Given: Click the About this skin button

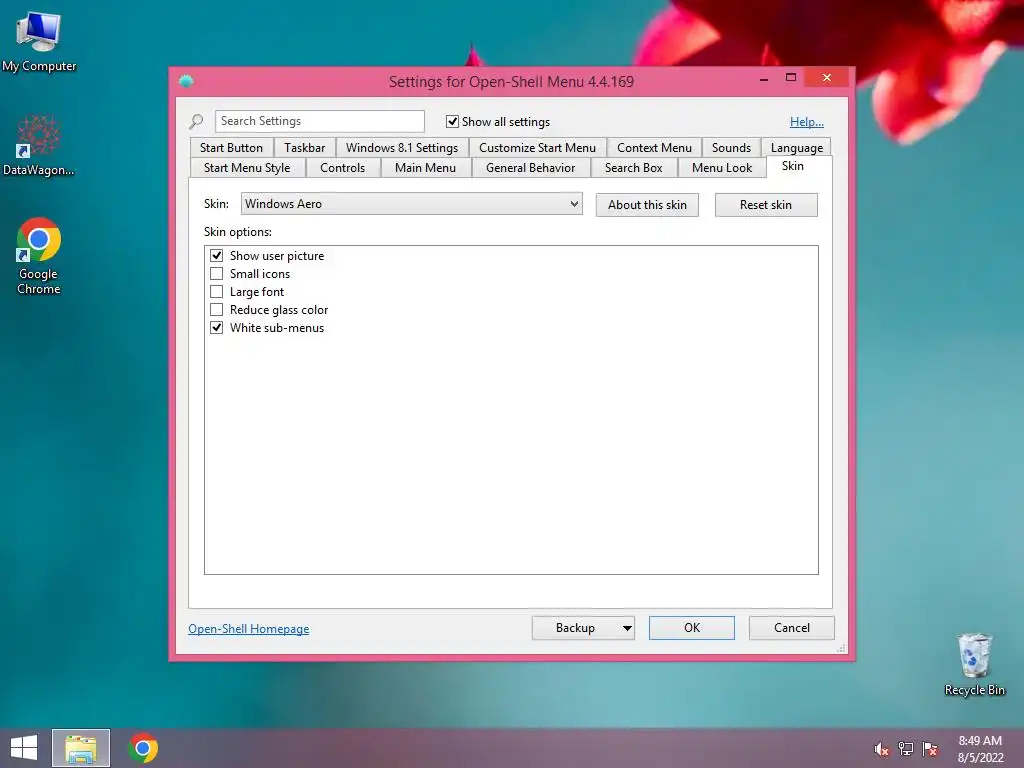Looking at the screenshot, I should [x=647, y=205].
